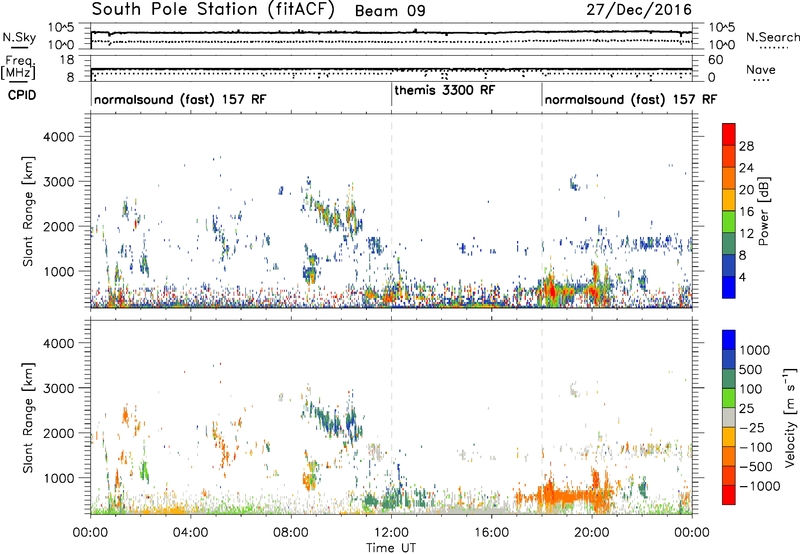Select the "20:00" time tick label
Image resolution: width=800 pixels, height=554 pixels.
point(592,533)
